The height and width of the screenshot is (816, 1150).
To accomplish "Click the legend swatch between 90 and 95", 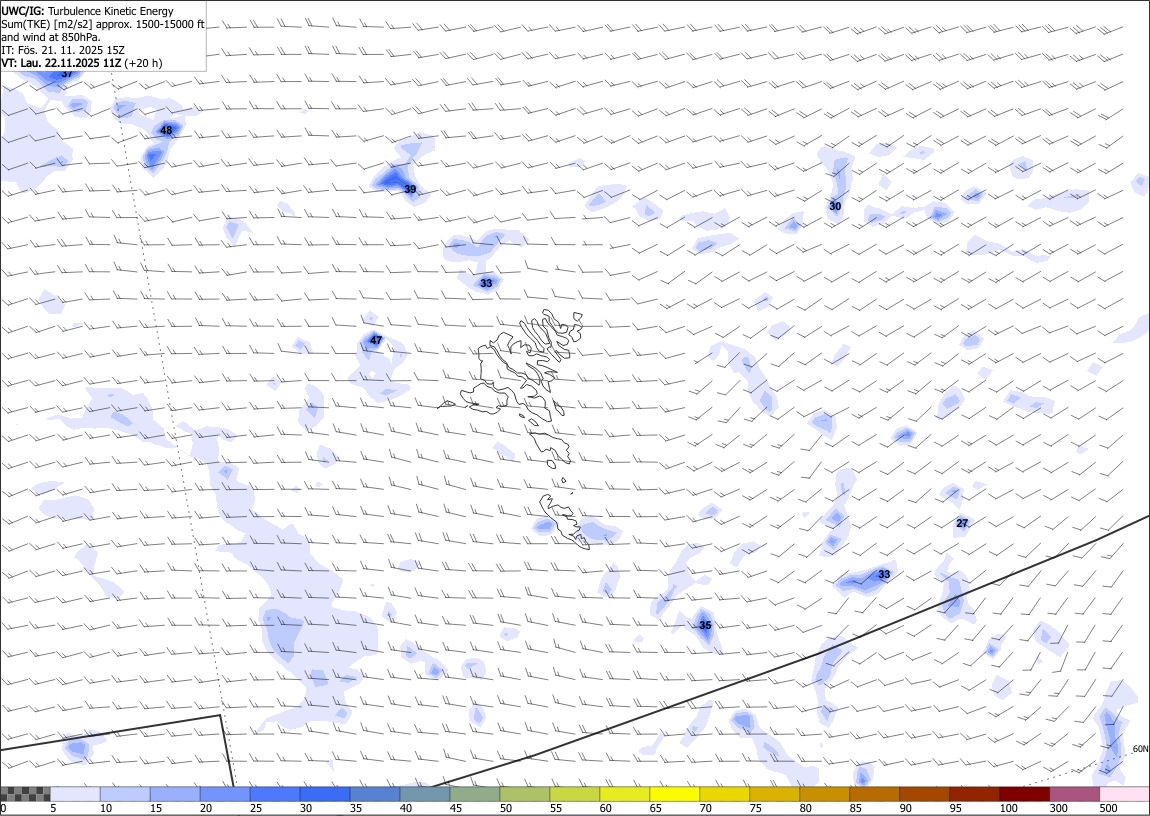I will [x=924, y=793].
